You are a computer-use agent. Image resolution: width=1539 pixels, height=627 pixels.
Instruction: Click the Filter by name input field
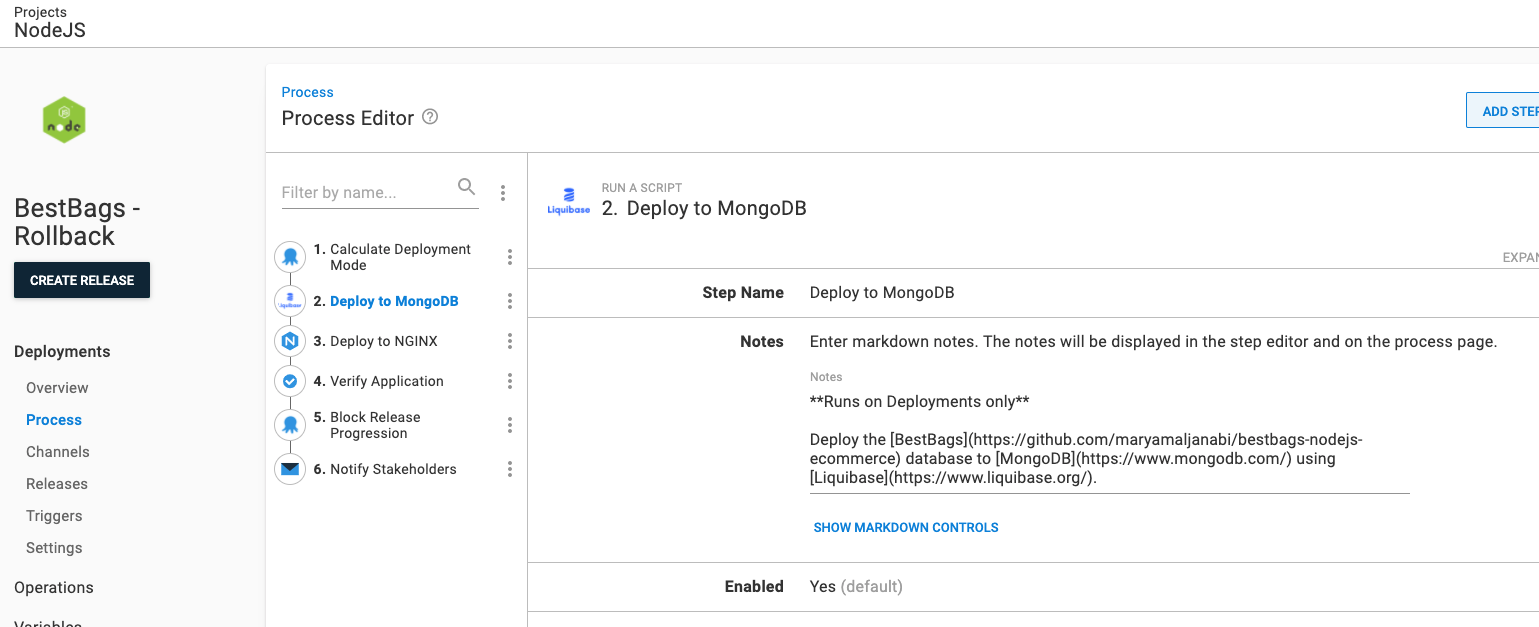365,192
